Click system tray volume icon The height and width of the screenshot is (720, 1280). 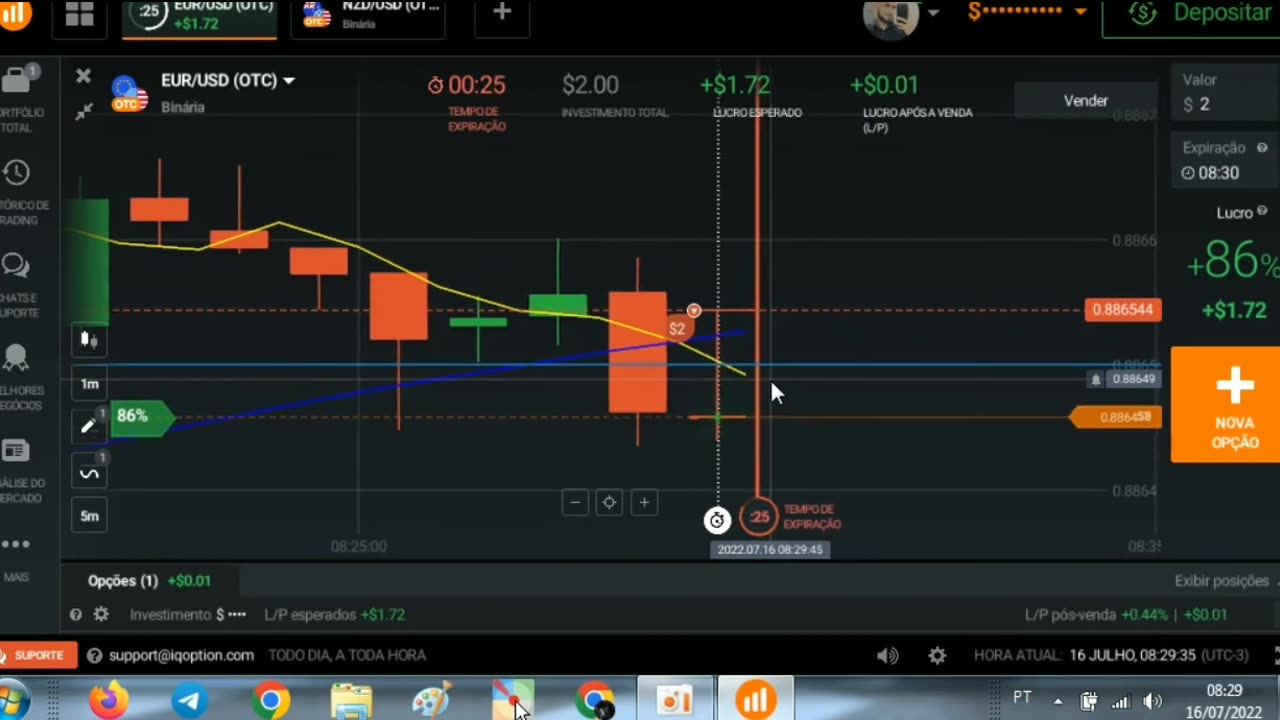pyautogui.click(x=1152, y=701)
